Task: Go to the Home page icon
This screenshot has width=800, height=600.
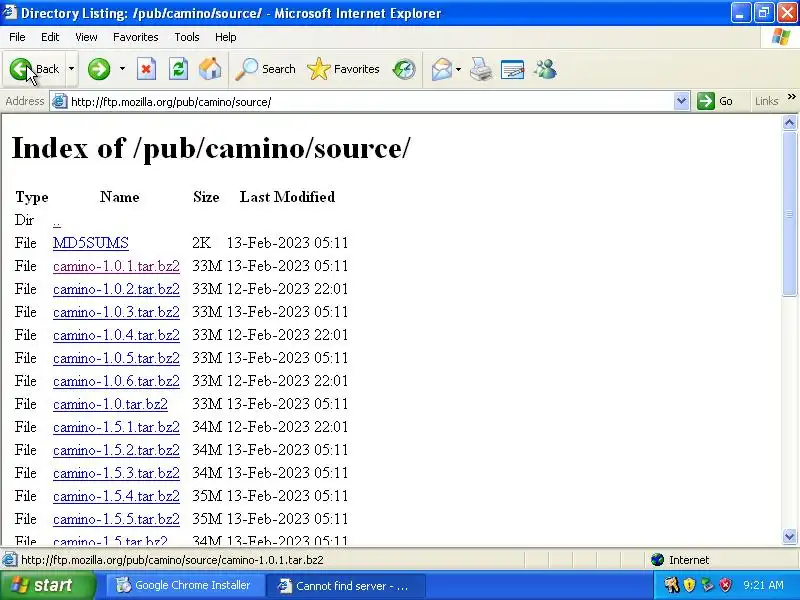Action: click(x=210, y=69)
